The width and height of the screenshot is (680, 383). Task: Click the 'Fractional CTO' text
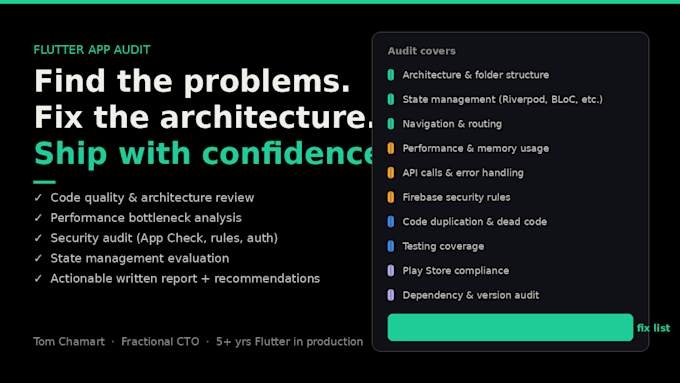point(160,342)
